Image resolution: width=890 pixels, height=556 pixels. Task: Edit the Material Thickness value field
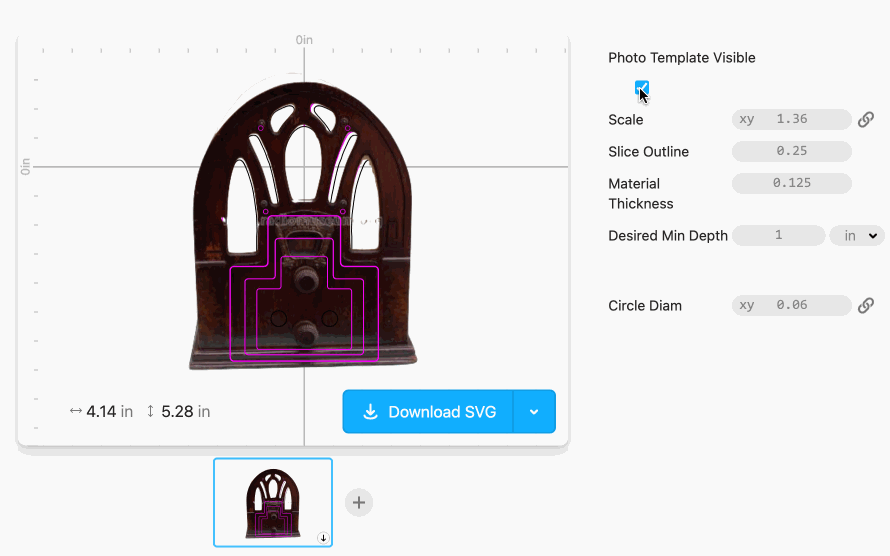791,183
